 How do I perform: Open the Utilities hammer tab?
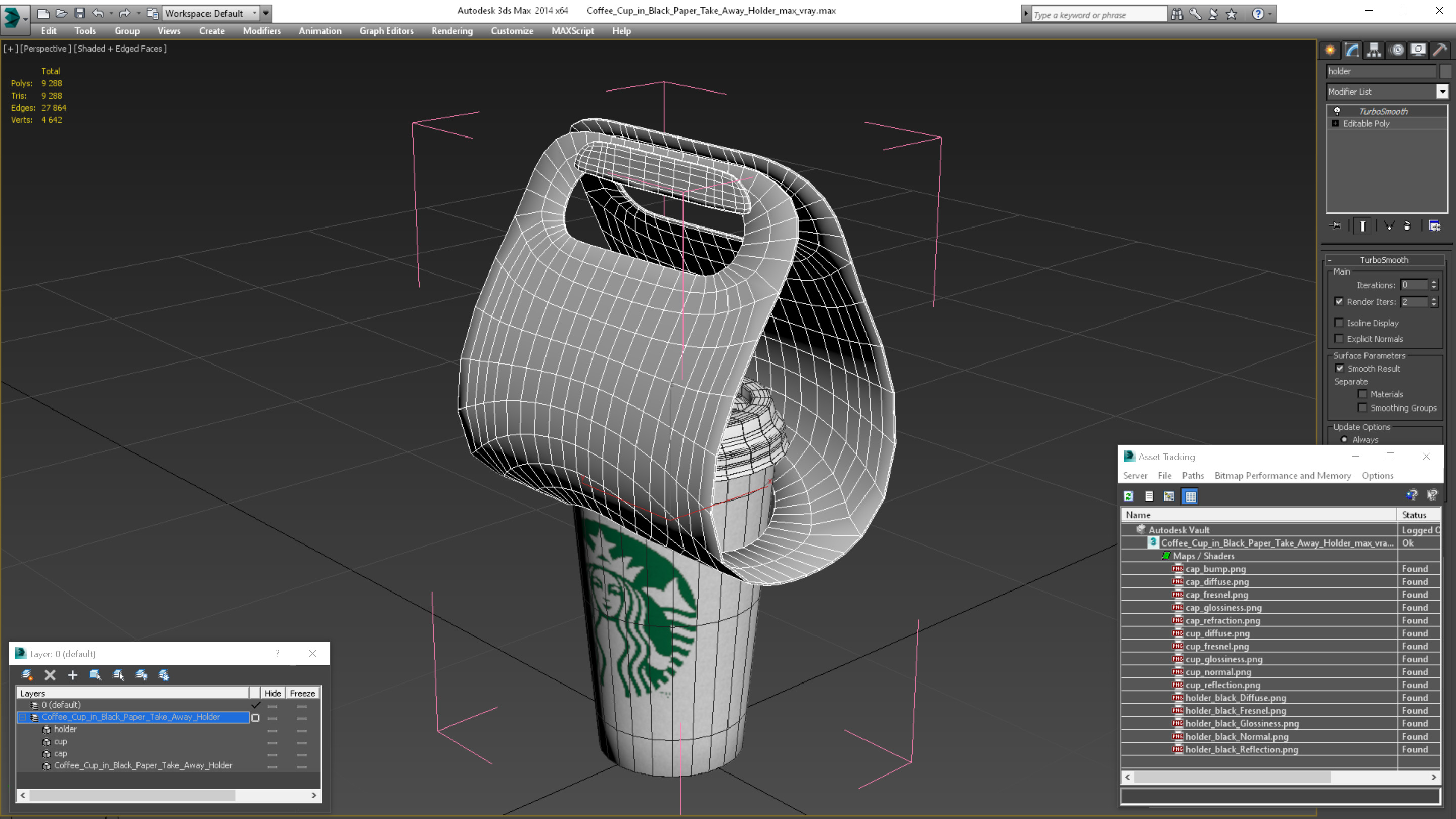coord(1440,51)
